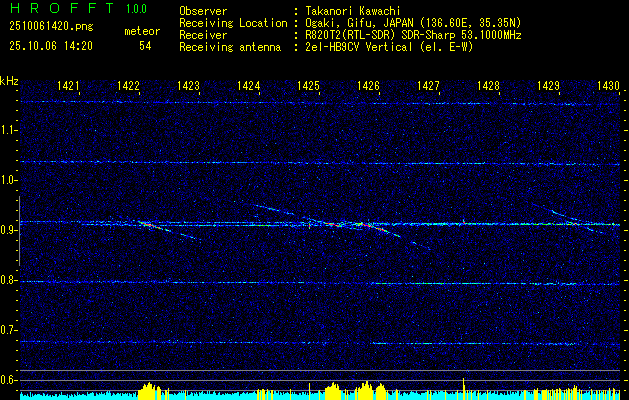629x400 pixels.
Task: Select the 0.9 frequency axis label
Action: point(10,230)
